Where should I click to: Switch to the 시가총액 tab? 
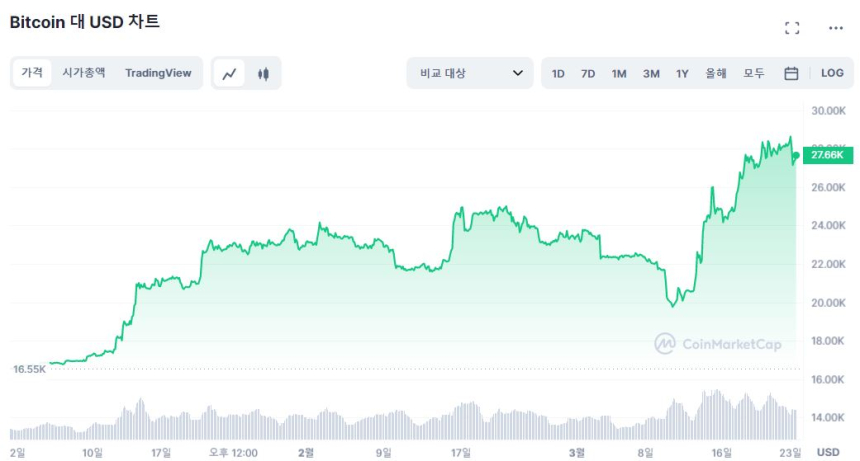83,72
